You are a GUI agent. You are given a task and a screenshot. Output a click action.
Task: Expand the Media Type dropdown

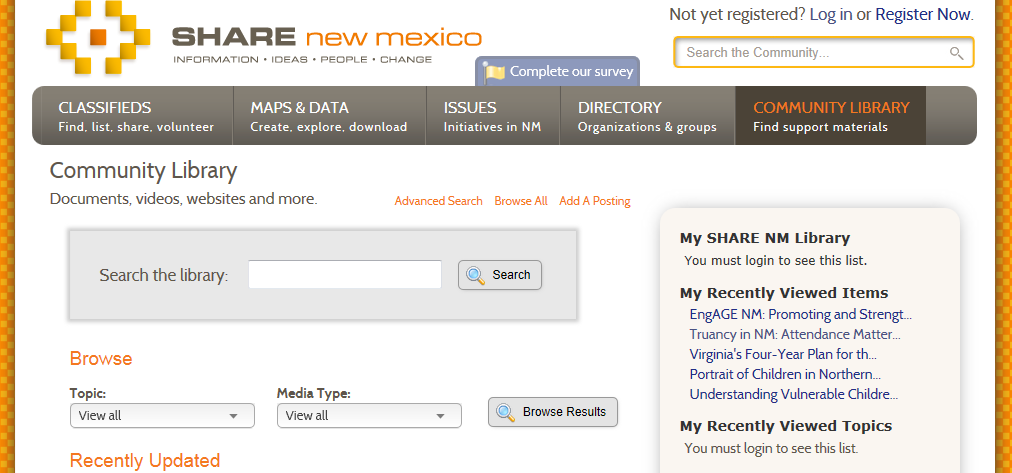point(369,416)
